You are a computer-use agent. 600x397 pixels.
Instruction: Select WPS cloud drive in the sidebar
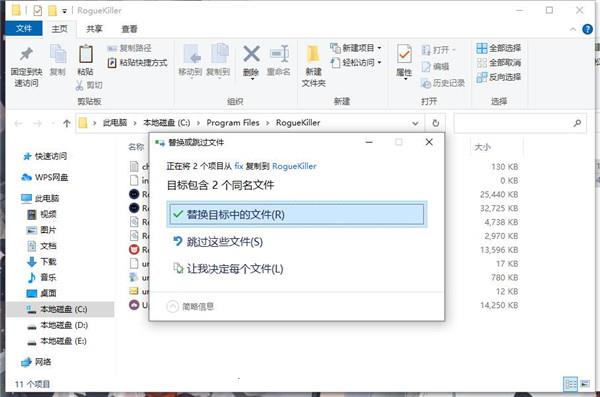click(x=45, y=177)
